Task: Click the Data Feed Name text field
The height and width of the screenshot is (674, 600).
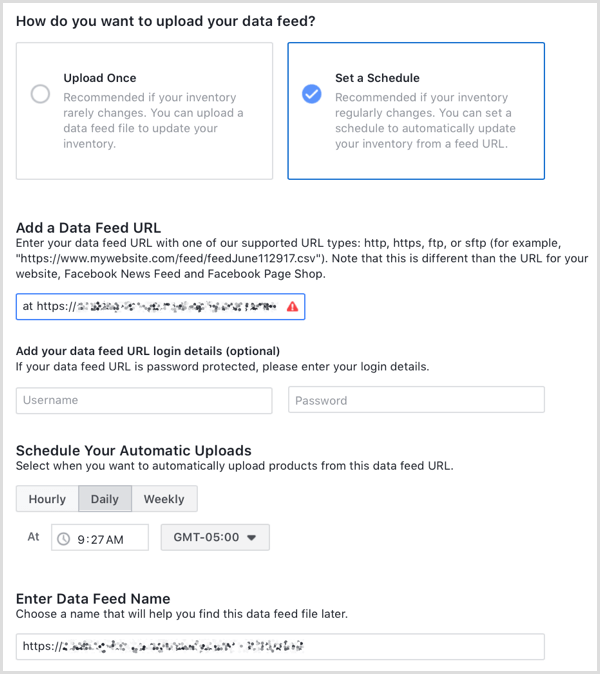Action: pyautogui.click(x=280, y=646)
